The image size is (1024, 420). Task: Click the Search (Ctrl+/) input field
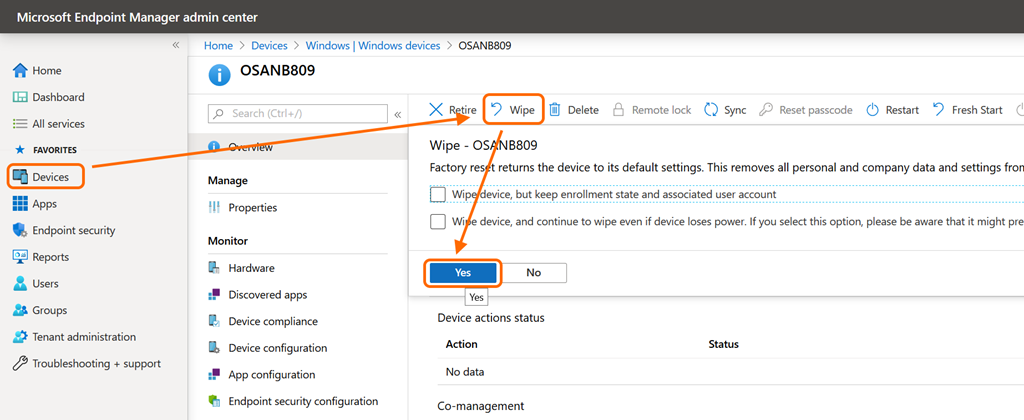pyautogui.click(x=297, y=114)
